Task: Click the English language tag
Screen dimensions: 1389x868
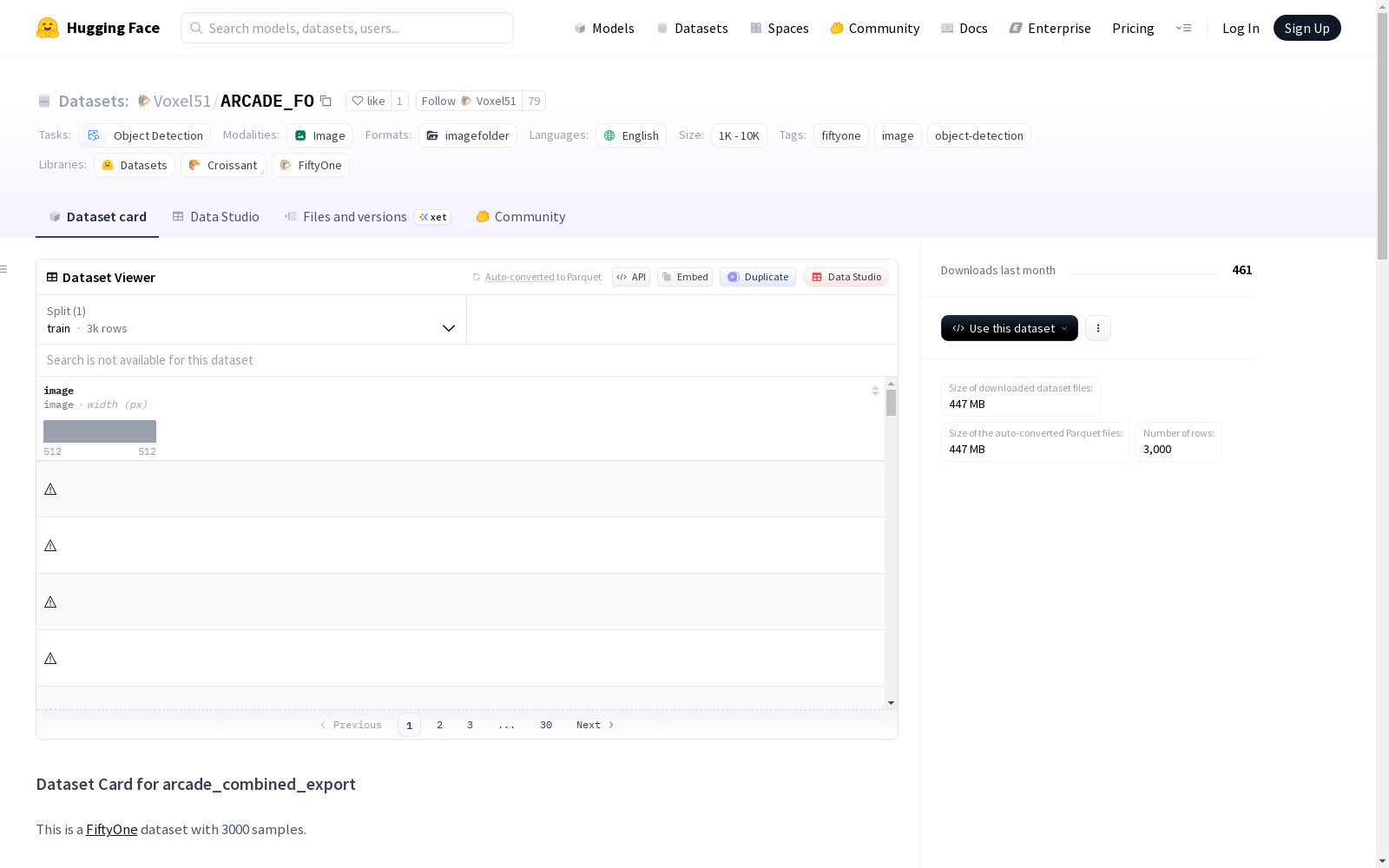Action: tap(631, 135)
